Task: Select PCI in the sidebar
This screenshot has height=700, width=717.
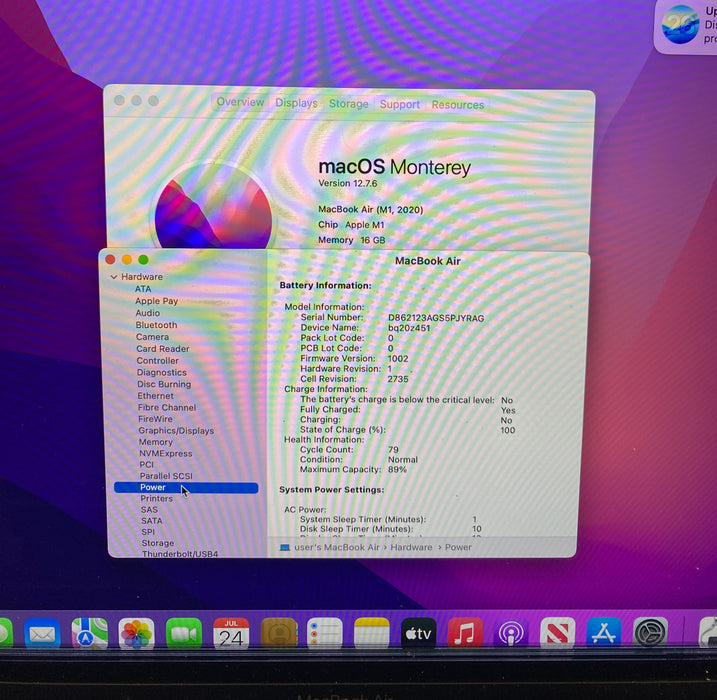Action: (x=146, y=465)
